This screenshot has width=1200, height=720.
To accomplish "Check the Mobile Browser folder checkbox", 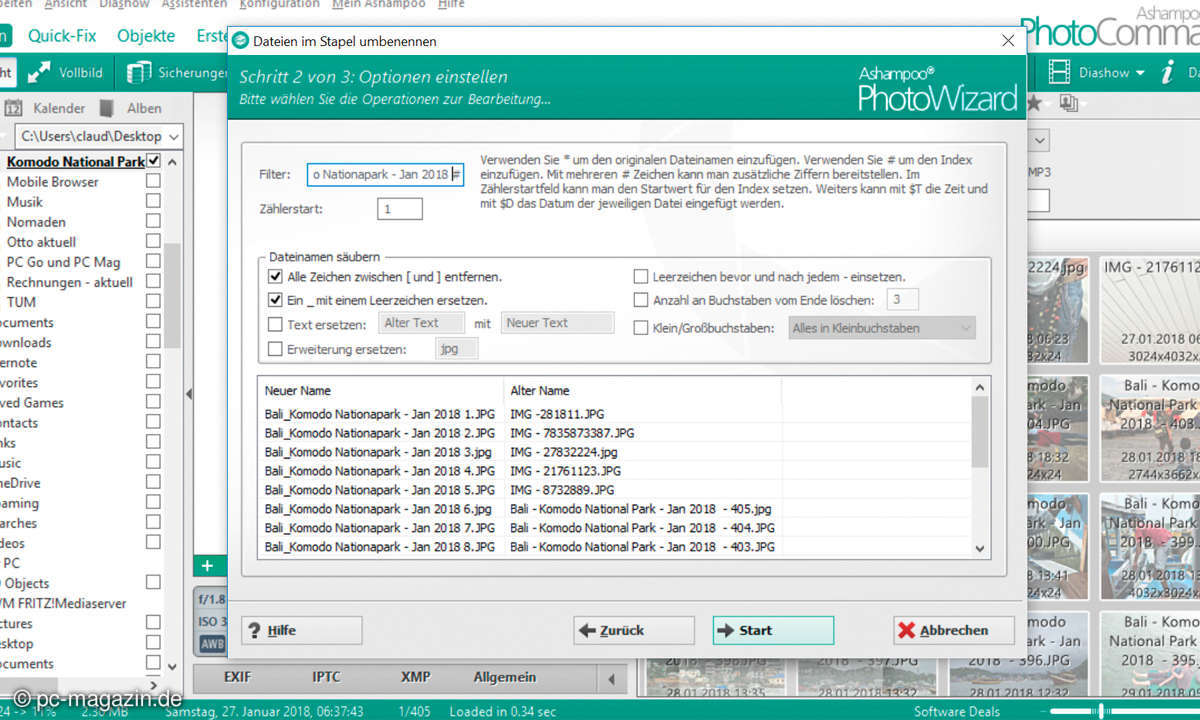I will click(x=153, y=181).
